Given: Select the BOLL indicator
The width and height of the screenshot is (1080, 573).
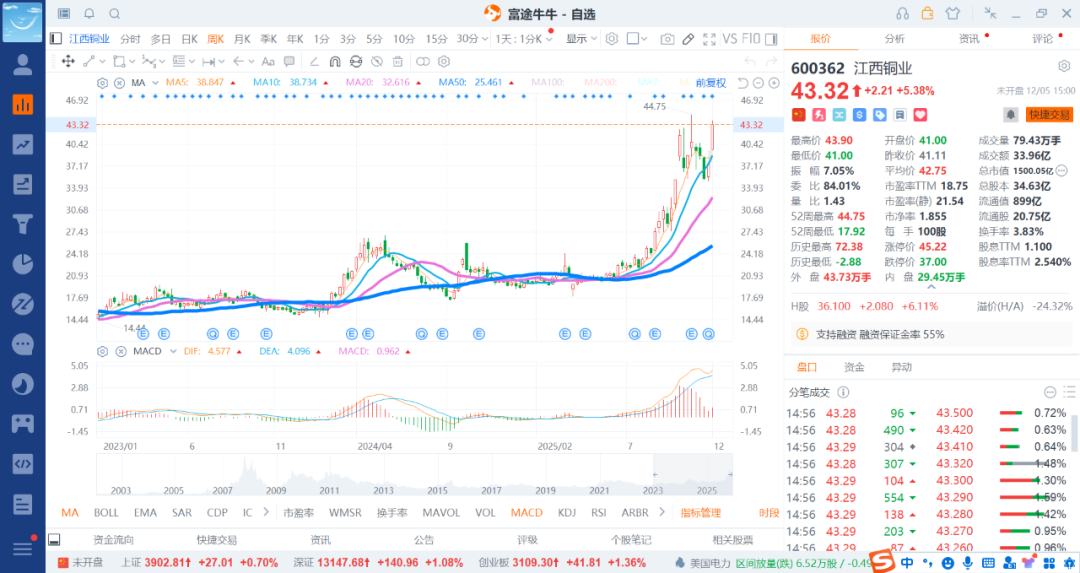Looking at the screenshot, I should coord(106,512).
